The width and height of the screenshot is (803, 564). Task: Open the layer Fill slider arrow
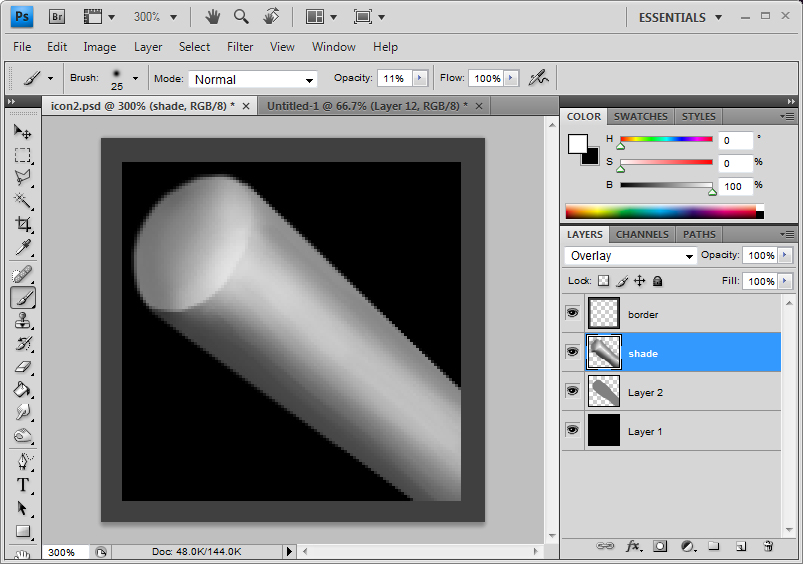tap(785, 281)
